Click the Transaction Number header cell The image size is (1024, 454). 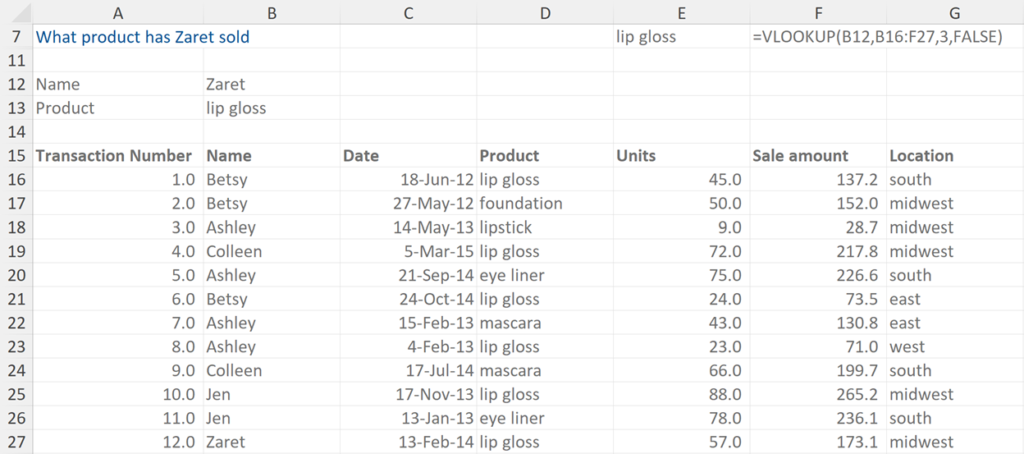point(113,156)
